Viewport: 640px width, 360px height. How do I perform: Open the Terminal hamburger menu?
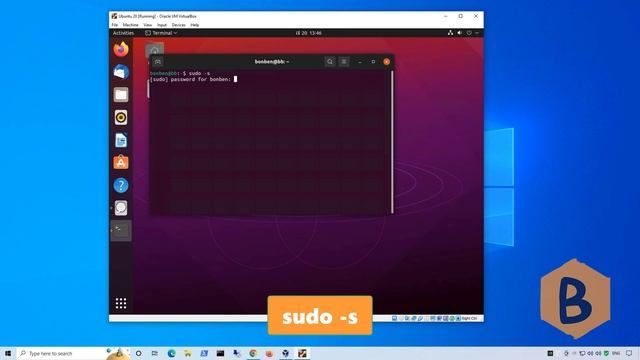(x=344, y=62)
